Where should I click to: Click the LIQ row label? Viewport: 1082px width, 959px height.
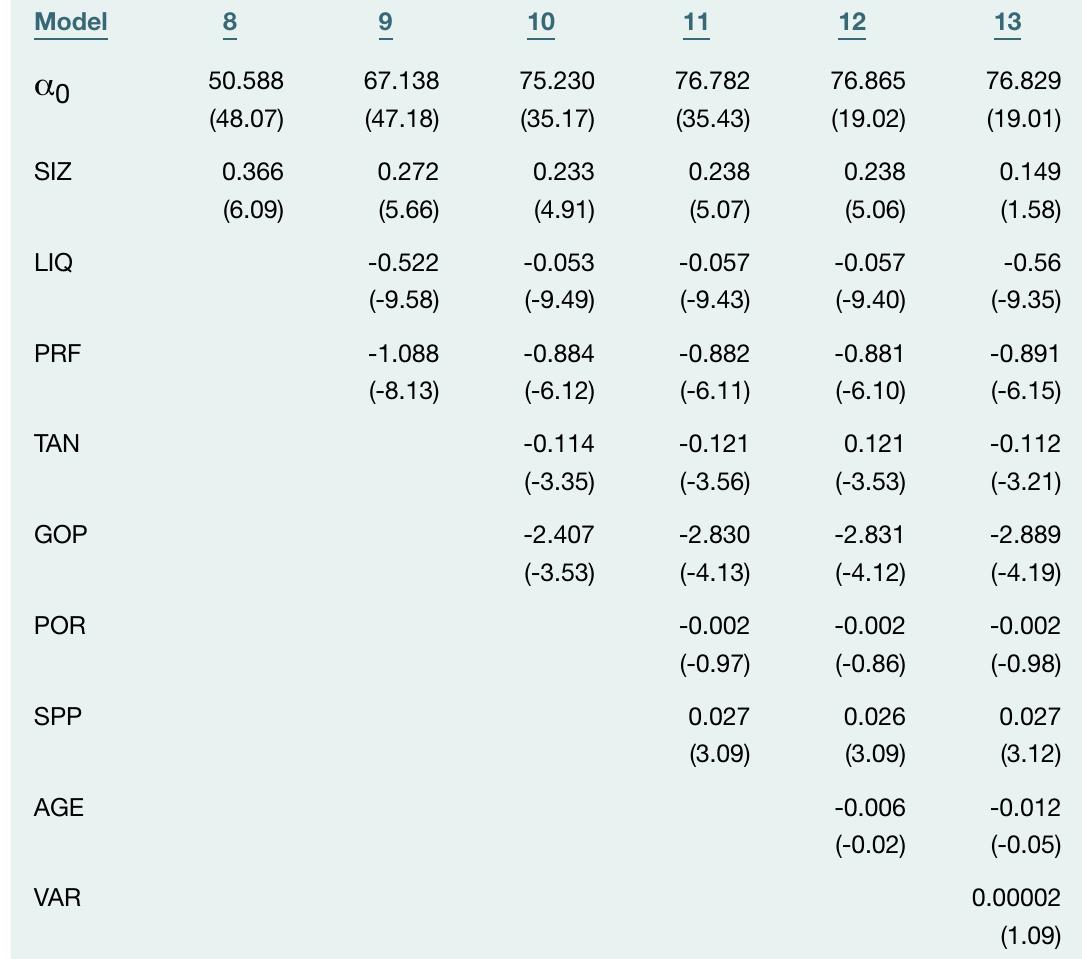click(53, 263)
